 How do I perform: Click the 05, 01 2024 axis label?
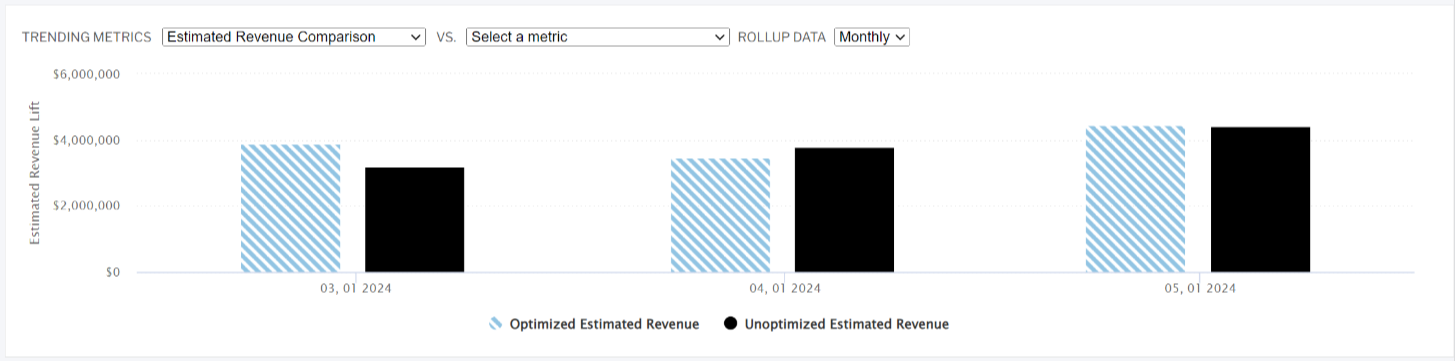(x=1199, y=289)
